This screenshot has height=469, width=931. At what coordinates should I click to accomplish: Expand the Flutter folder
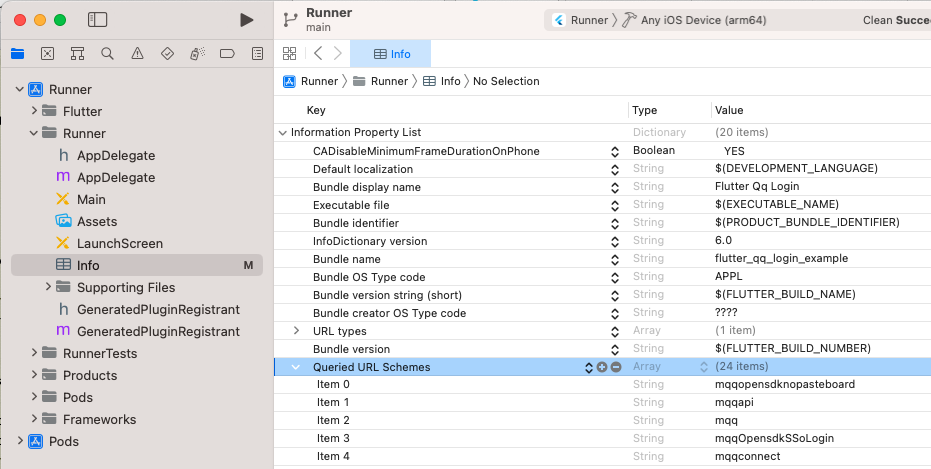tap(34, 111)
